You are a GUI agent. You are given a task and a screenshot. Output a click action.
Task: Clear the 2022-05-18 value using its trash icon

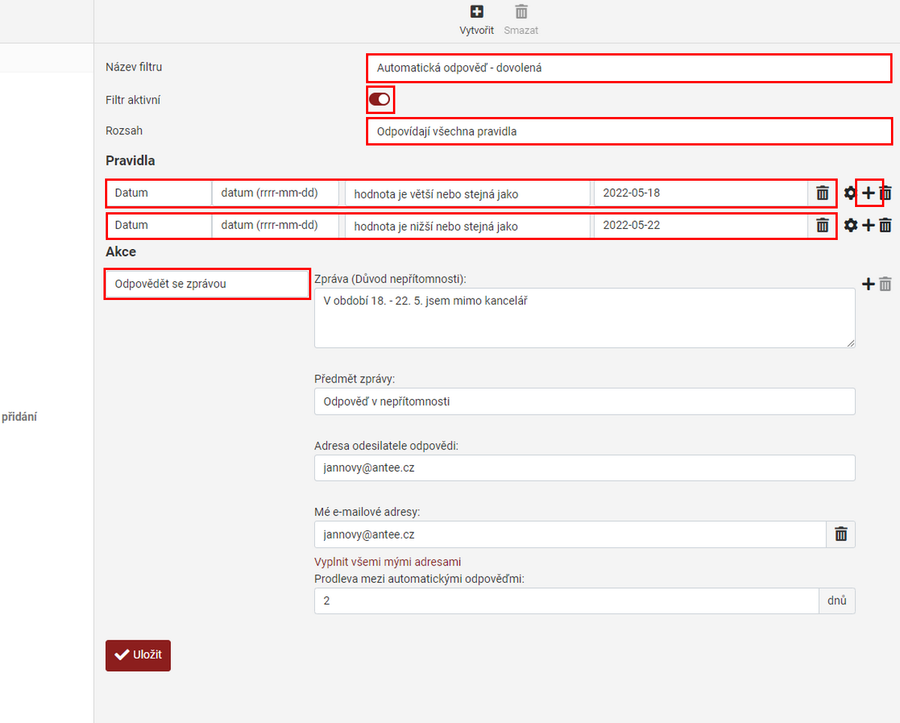[822, 193]
